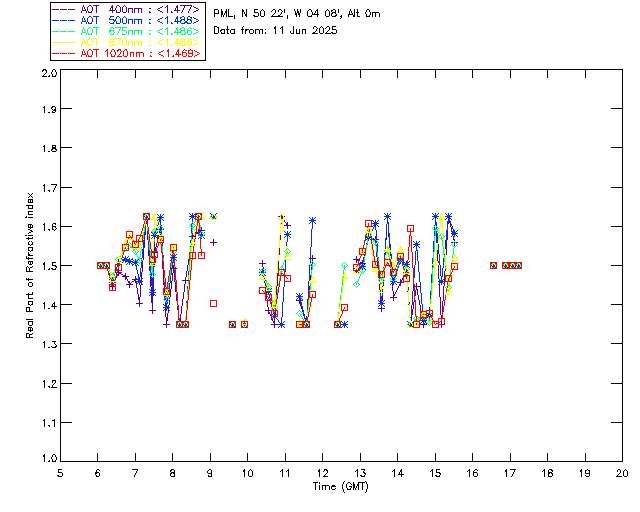Click the "Real Part of Refractive index" axis label

coord(30,265)
